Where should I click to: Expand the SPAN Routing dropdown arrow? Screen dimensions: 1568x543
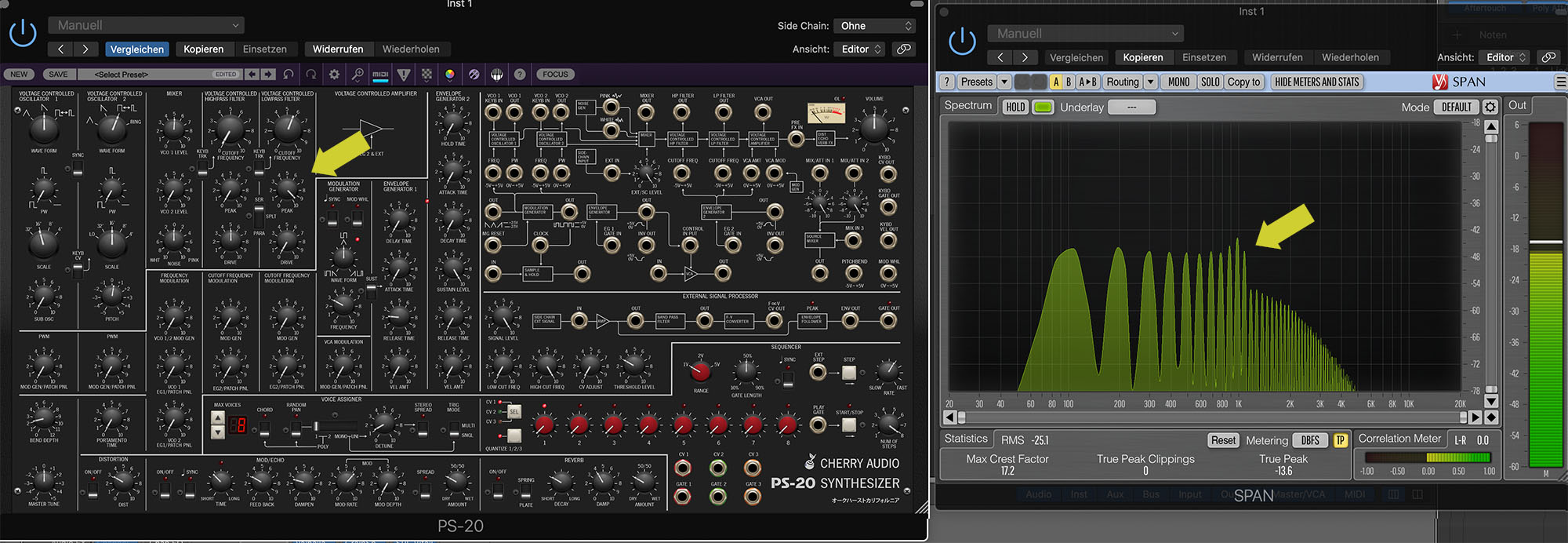[1150, 82]
